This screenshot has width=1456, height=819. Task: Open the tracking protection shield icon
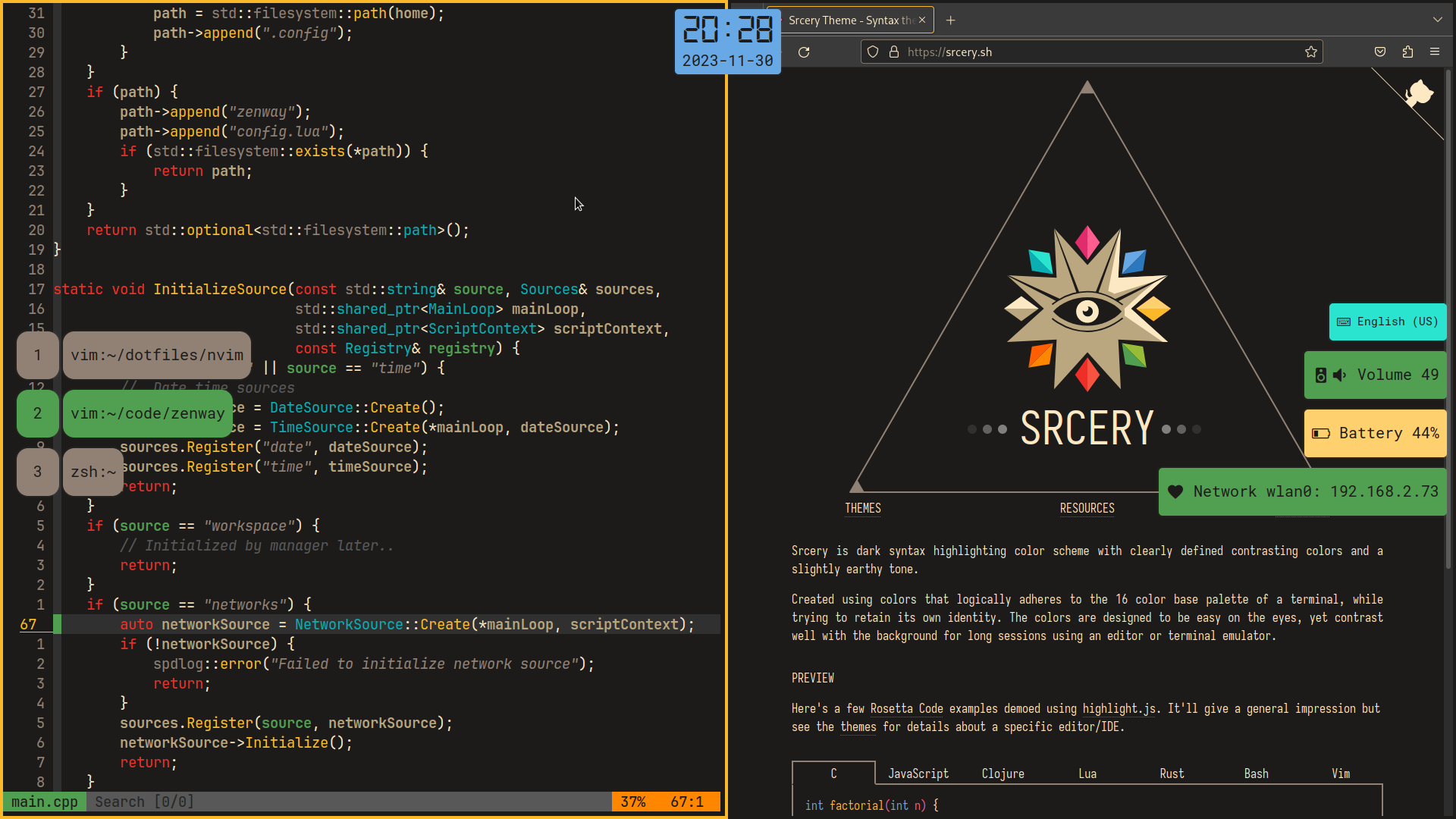pos(873,52)
